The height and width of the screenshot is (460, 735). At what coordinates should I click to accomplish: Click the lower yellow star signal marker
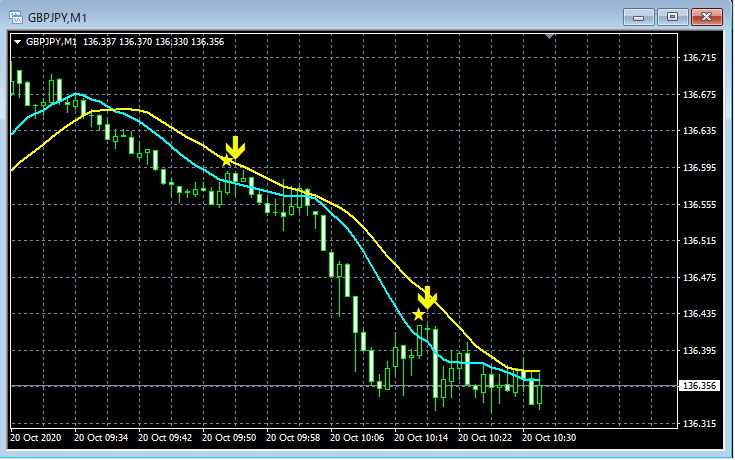click(x=419, y=314)
